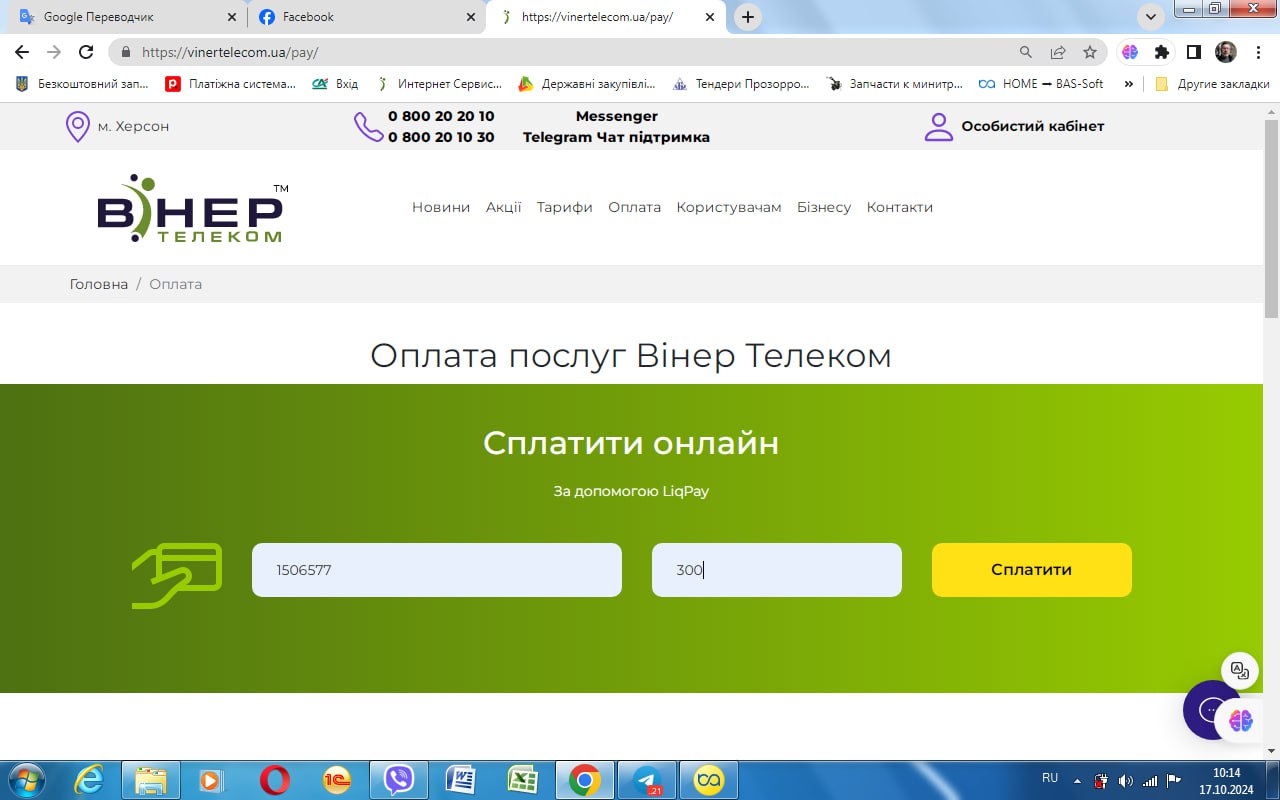Click the floating brain extension icon on the page

1241,720
